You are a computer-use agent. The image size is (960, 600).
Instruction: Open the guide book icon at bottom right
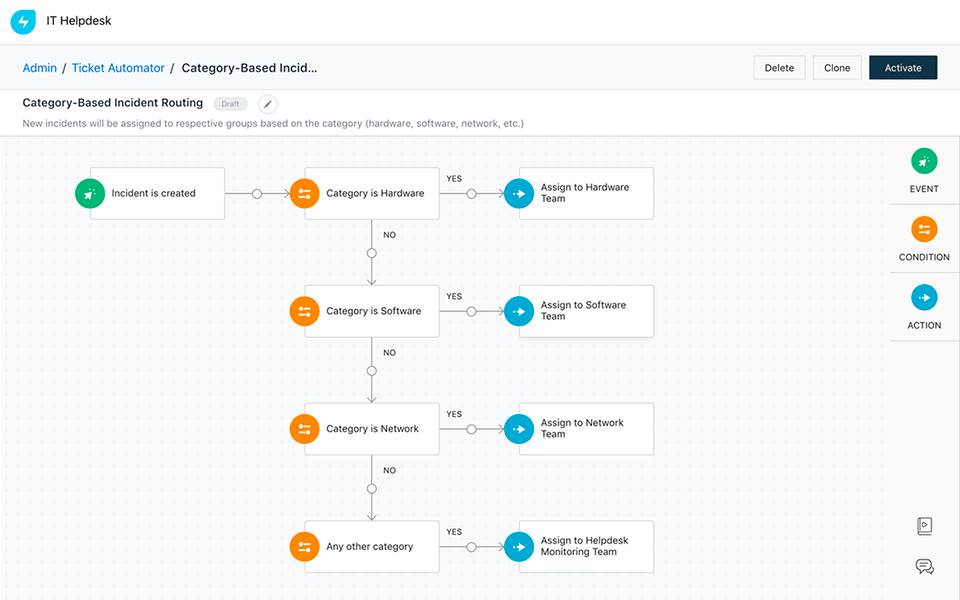point(924,525)
